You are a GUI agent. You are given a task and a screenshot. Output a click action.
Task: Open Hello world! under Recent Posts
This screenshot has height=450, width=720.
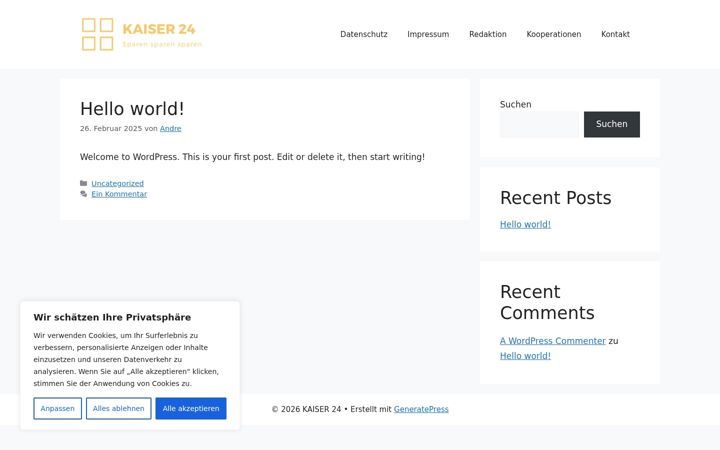click(x=525, y=225)
